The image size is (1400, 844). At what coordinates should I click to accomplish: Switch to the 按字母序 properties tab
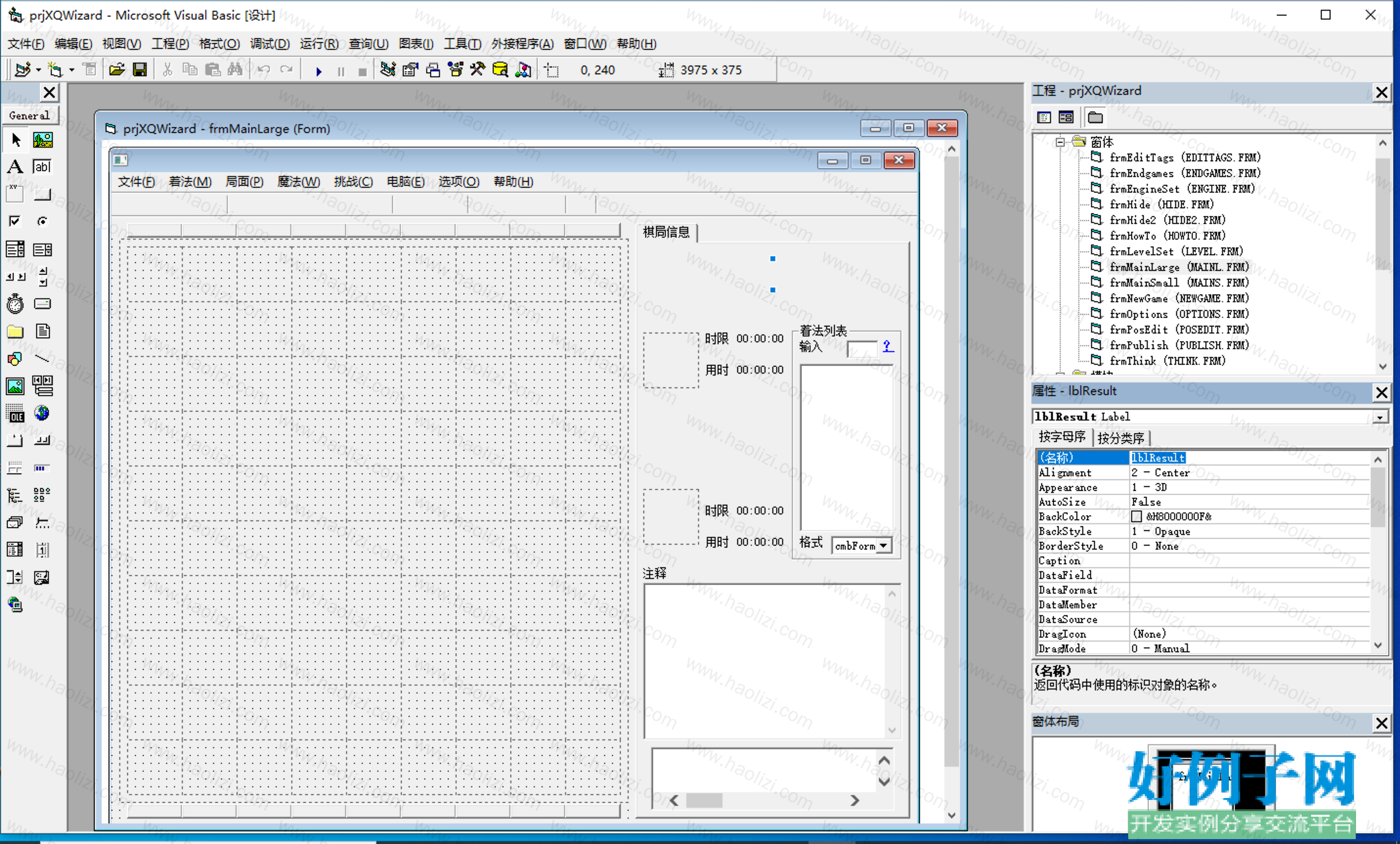(1063, 437)
